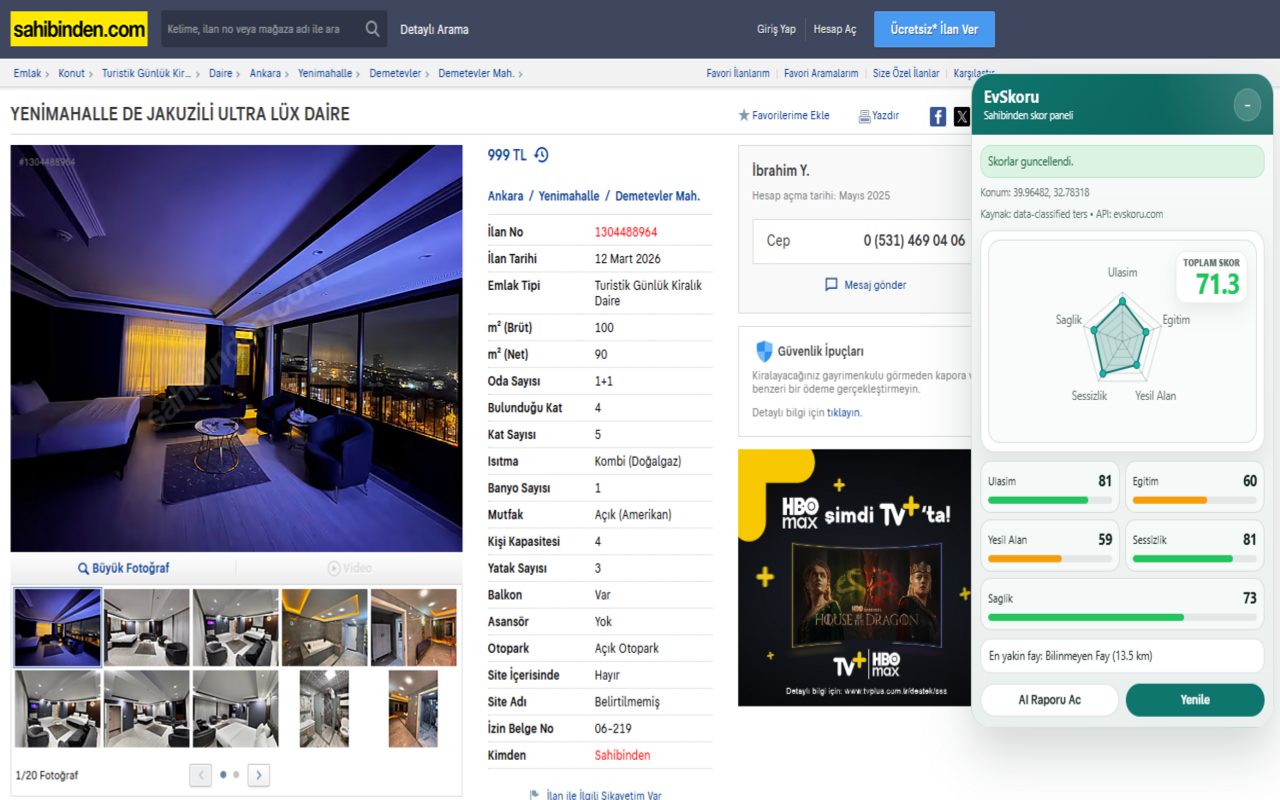
Task: Click Favorilerime Ekle link
Action: click(x=791, y=116)
